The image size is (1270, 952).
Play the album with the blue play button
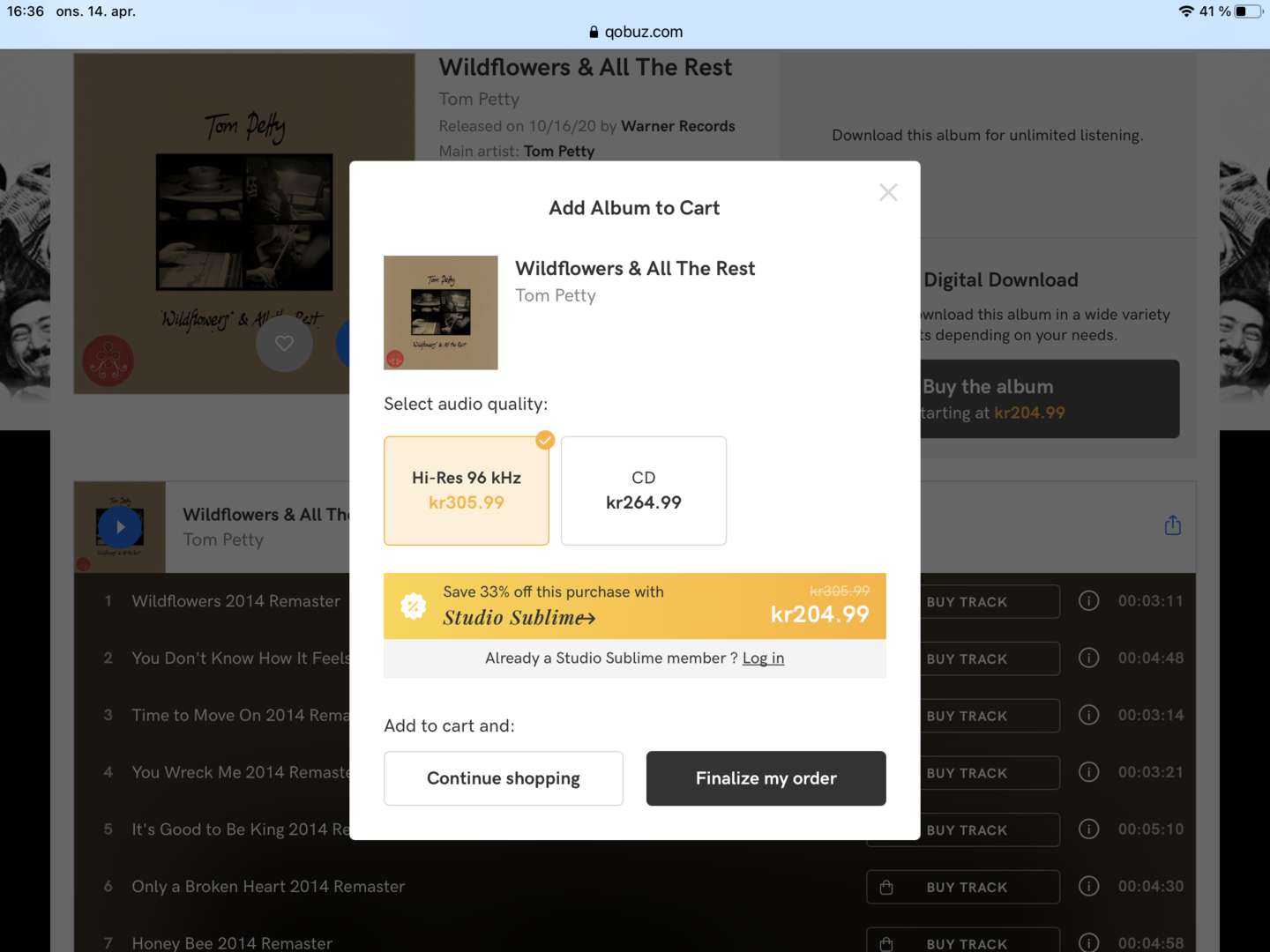120,527
